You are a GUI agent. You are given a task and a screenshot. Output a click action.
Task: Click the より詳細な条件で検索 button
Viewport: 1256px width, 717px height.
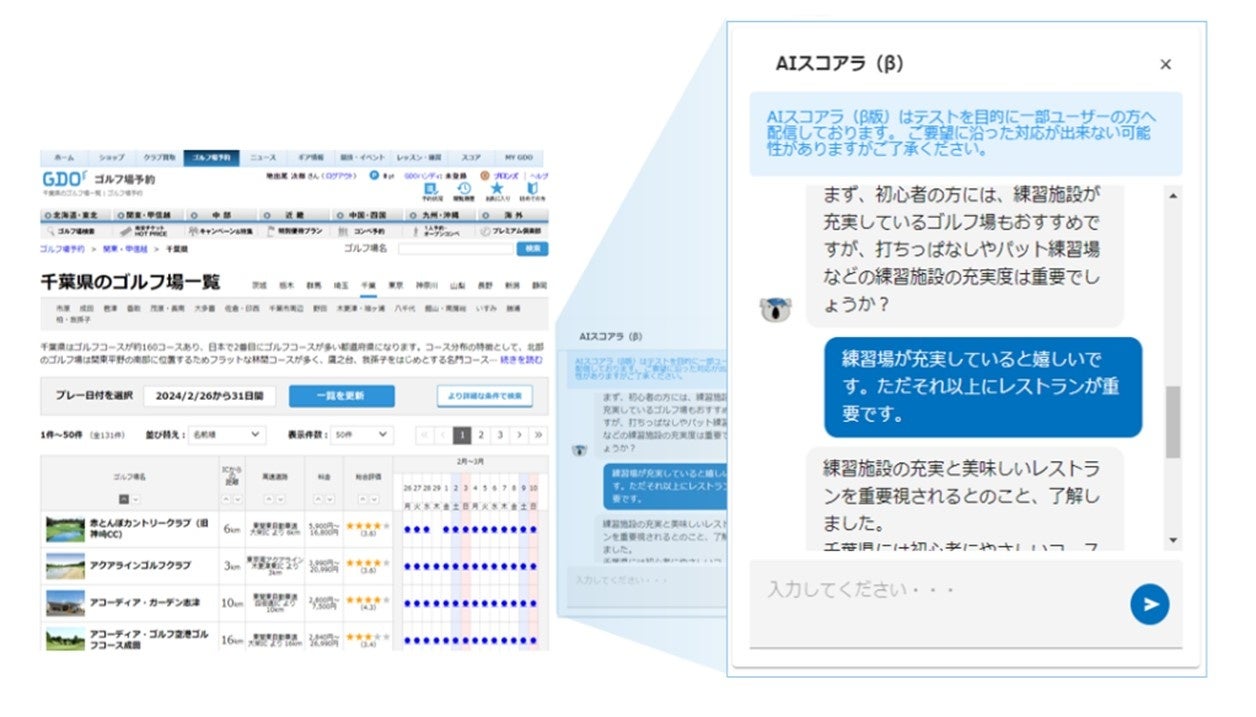pos(485,396)
